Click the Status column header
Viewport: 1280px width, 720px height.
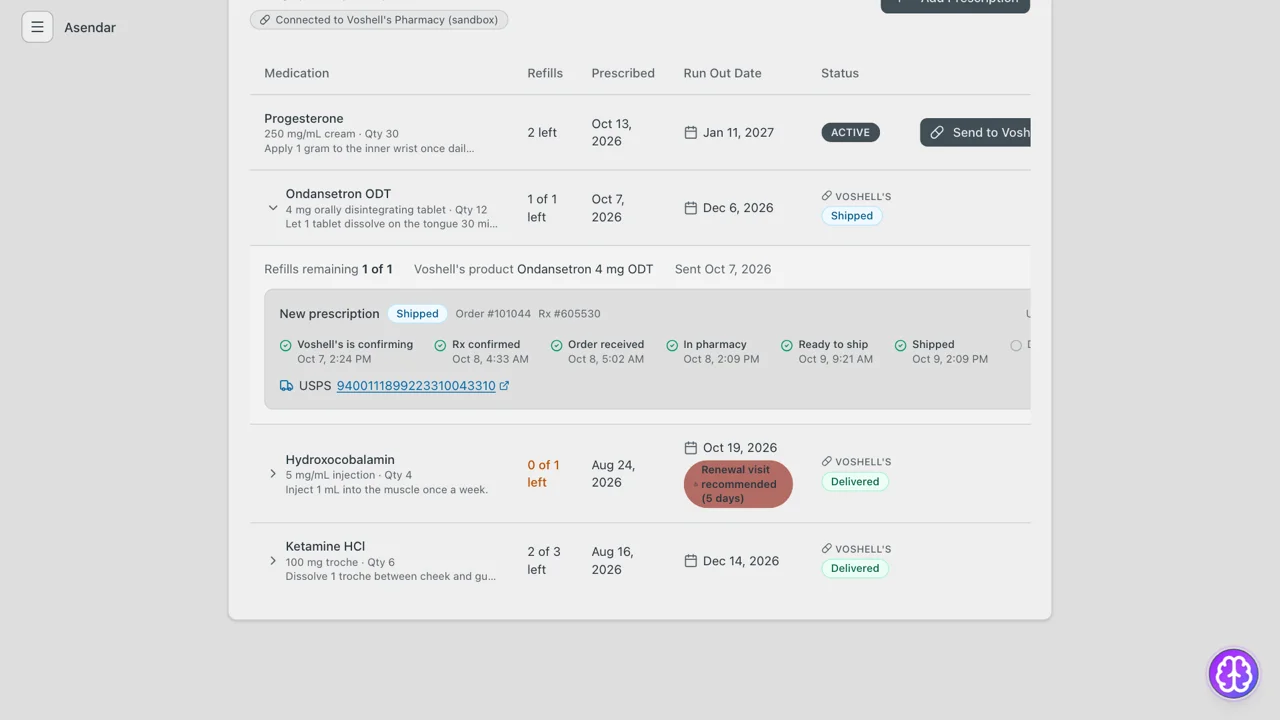840,73
